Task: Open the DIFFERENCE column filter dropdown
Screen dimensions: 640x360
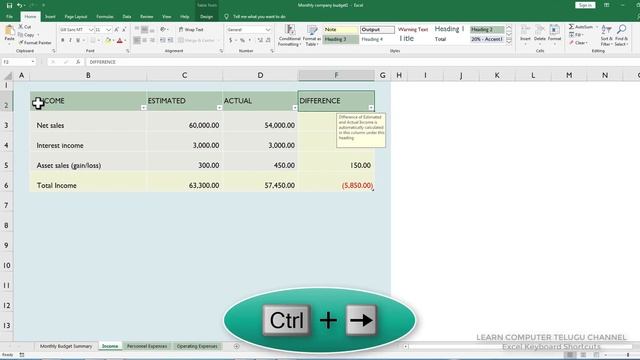Action: tap(371, 108)
